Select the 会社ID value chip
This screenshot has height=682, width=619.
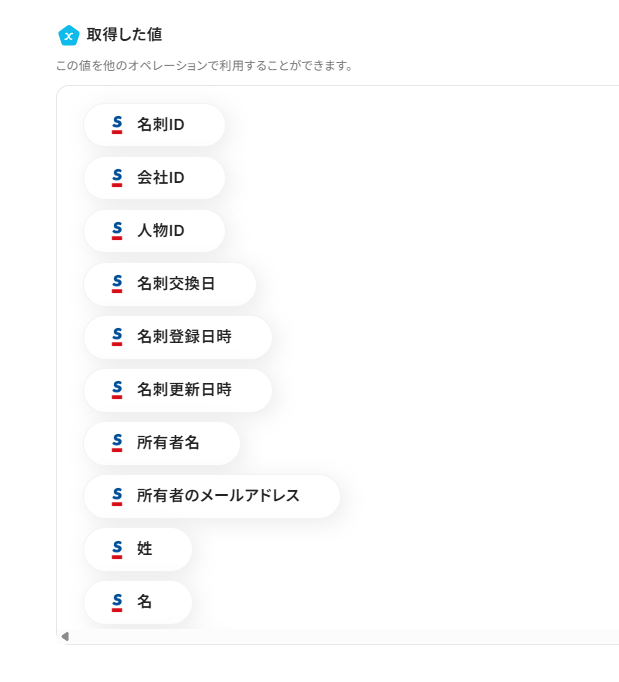pos(160,178)
